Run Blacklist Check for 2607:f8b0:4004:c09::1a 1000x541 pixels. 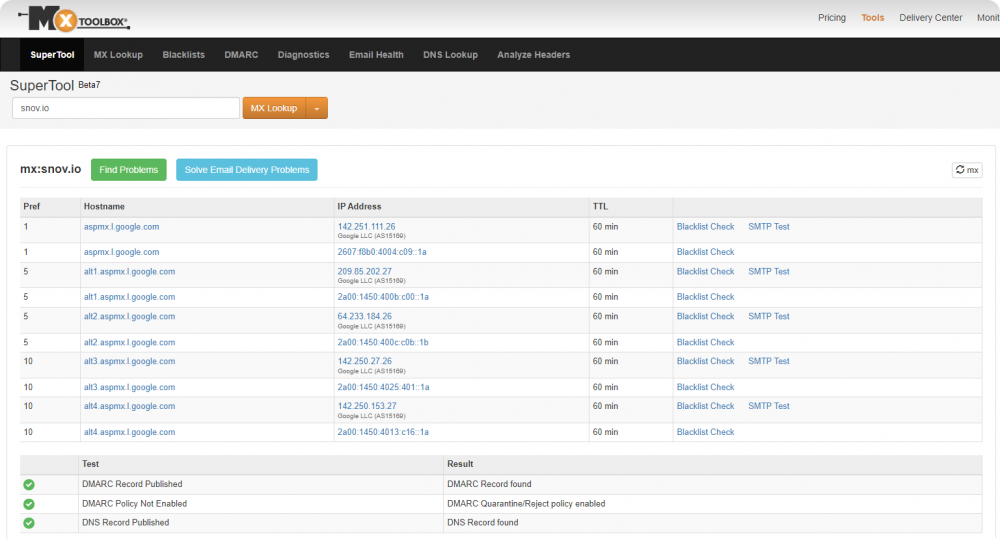[x=705, y=253]
